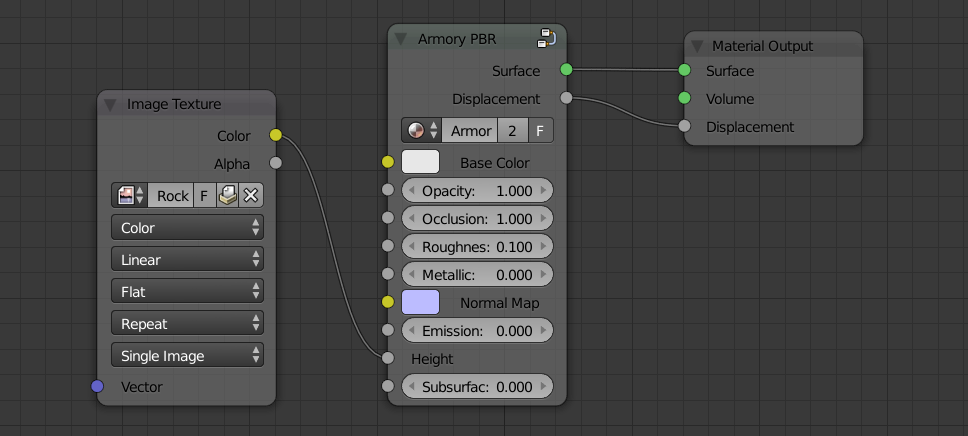Increase Metallic with right arrow

click(x=544, y=274)
